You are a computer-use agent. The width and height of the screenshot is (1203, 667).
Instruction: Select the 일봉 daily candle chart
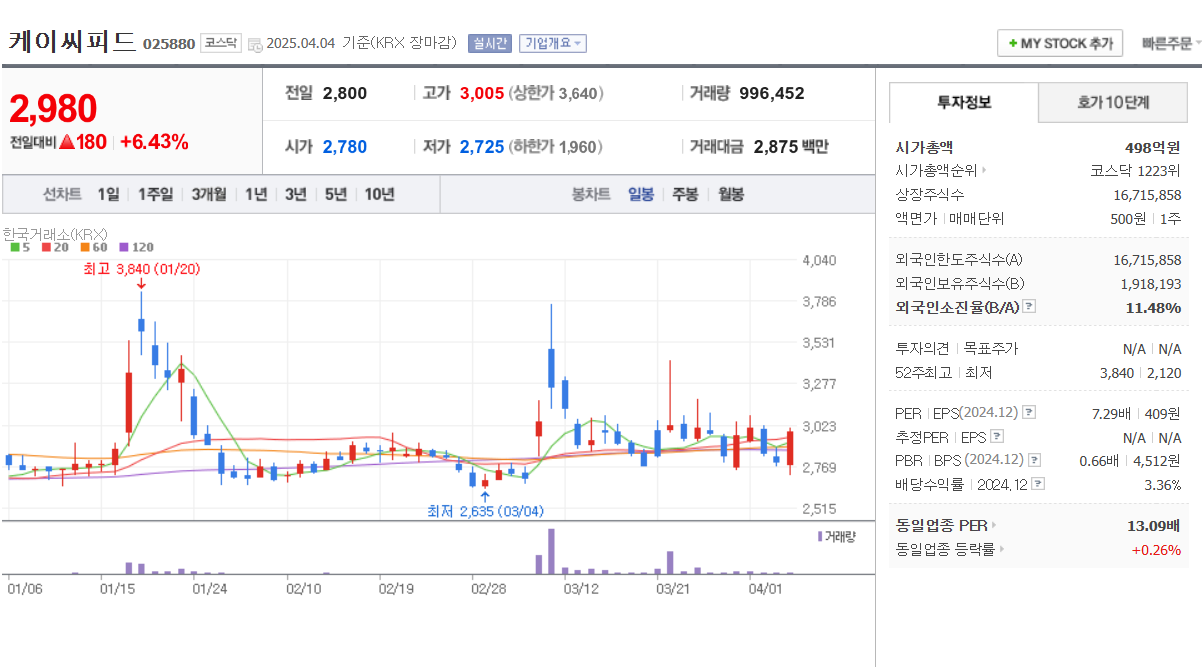pyautogui.click(x=641, y=194)
